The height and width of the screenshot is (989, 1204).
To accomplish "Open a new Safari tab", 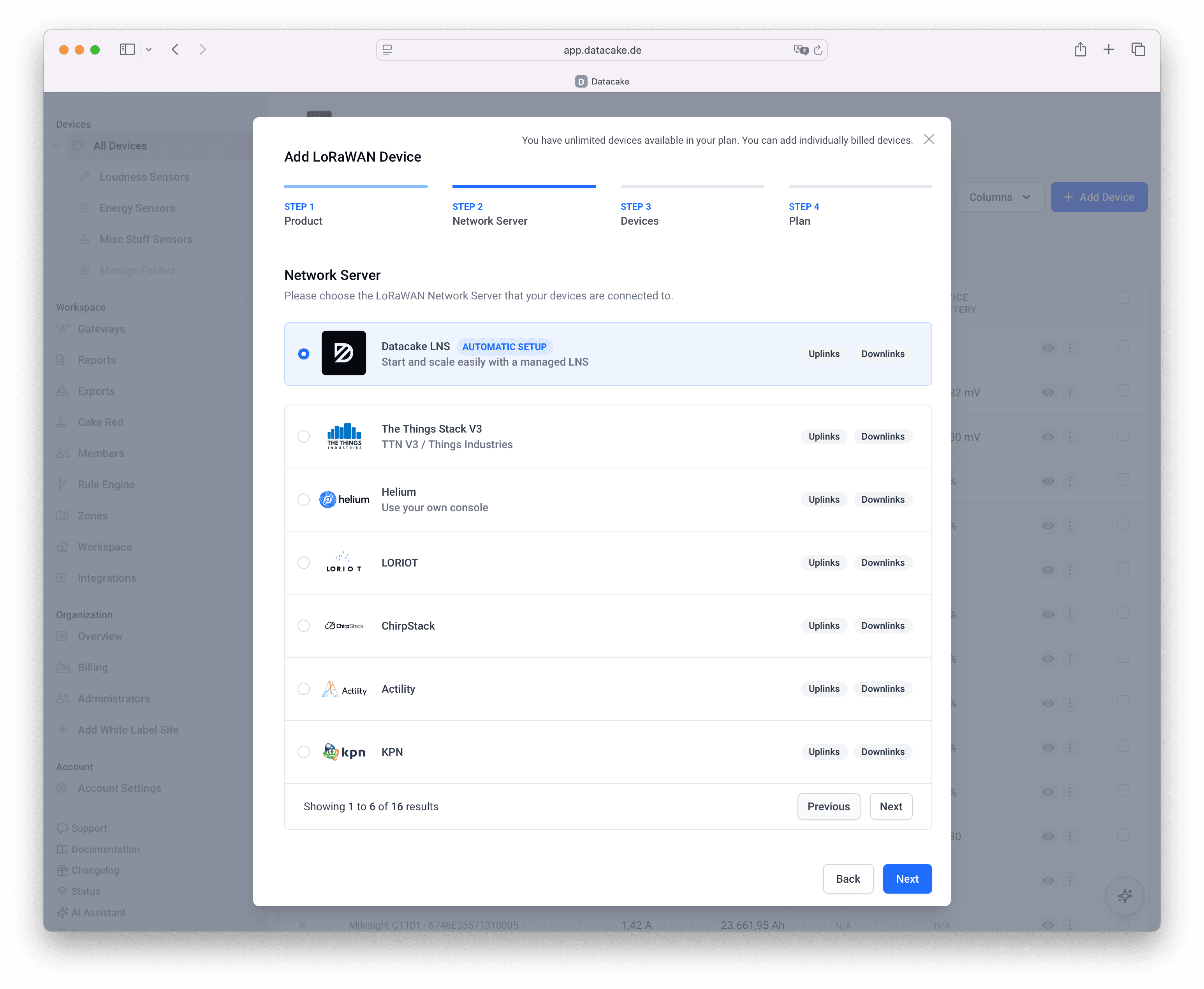I will coord(1109,49).
